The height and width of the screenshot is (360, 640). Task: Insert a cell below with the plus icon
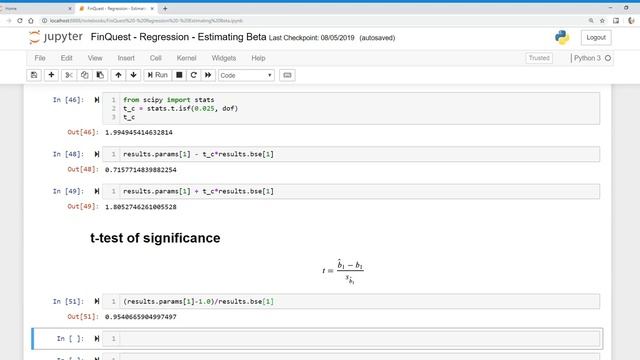[x=51, y=75]
